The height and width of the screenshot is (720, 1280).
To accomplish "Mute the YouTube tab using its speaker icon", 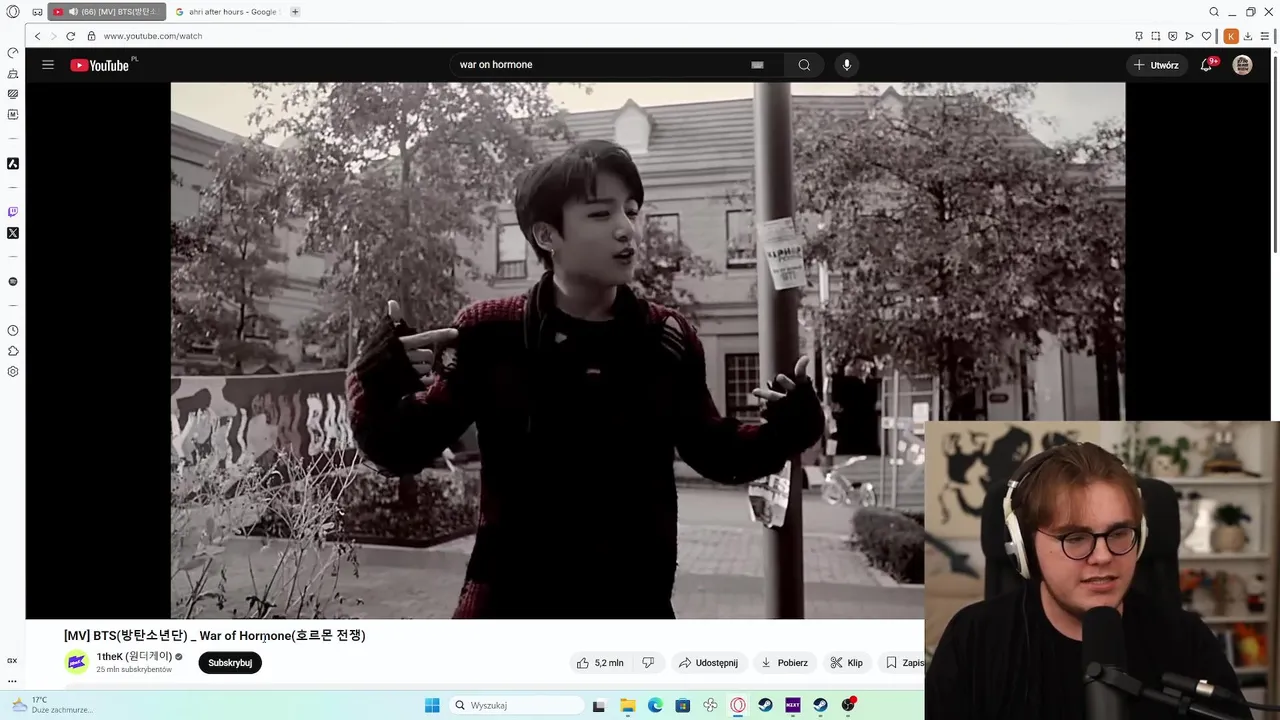I will click(x=73, y=12).
